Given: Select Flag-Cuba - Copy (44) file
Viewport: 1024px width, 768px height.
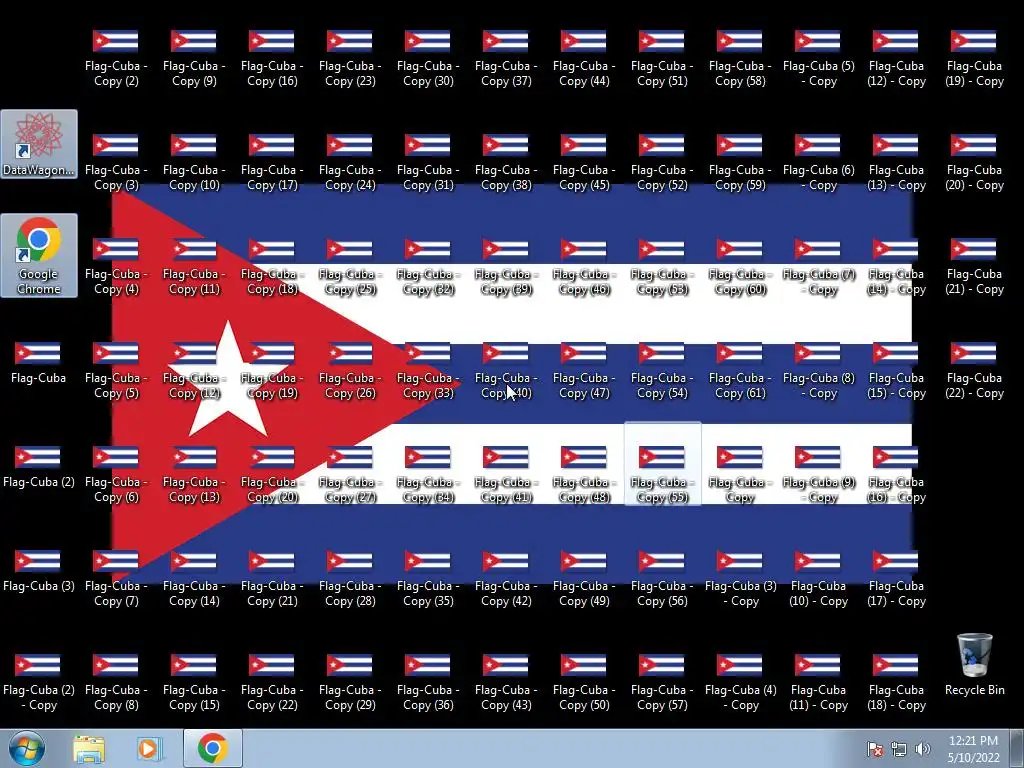Looking at the screenshot, I should point(584,59).
